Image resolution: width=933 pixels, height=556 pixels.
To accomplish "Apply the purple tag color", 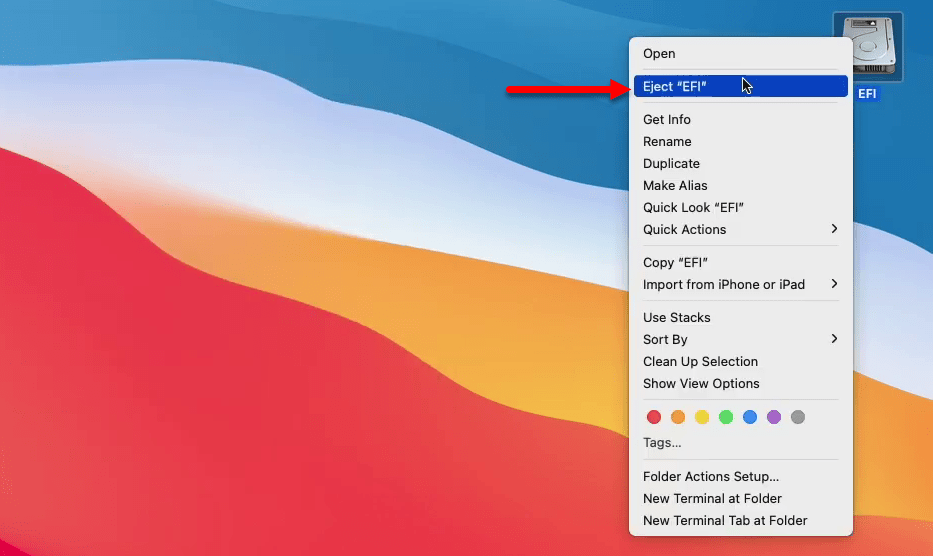I will [x=774, y=417].
